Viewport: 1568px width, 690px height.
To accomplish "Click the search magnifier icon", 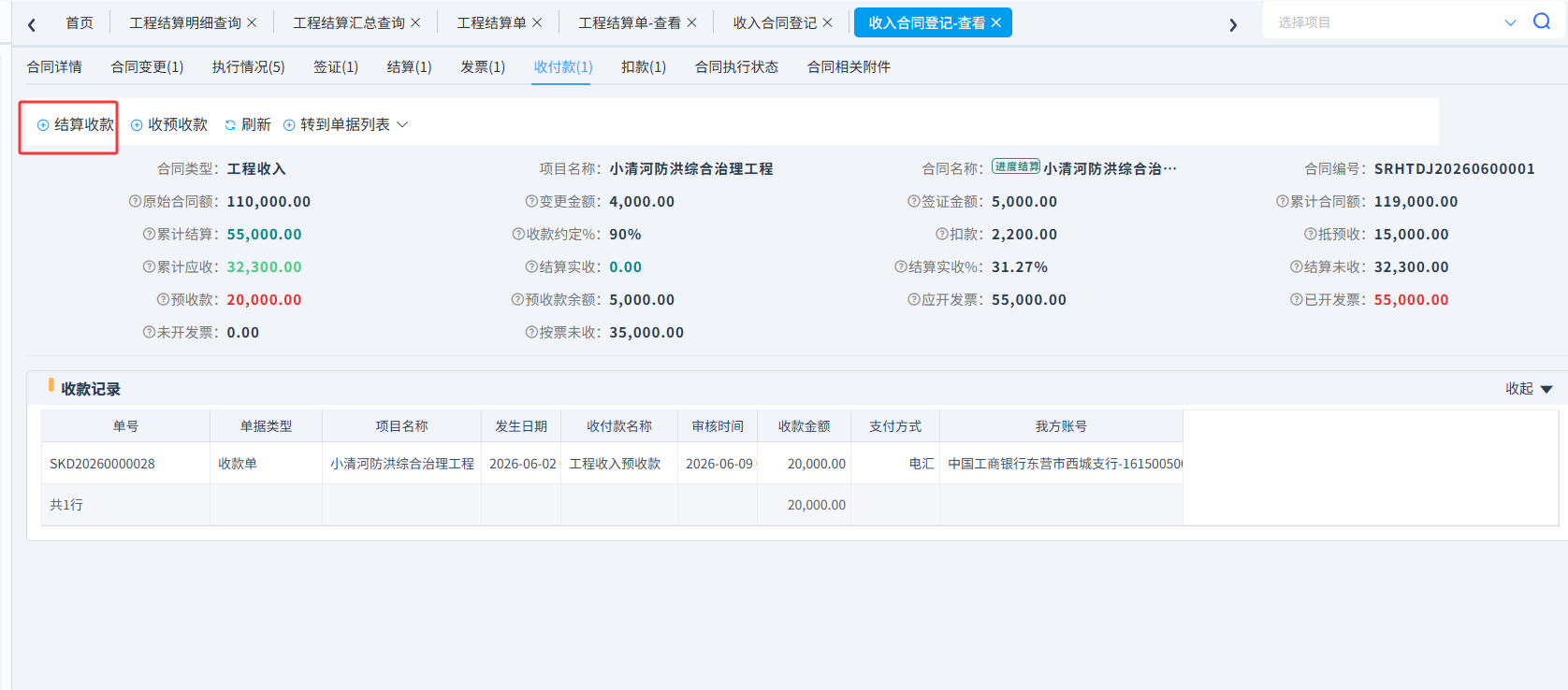I will pos(1542,22).
